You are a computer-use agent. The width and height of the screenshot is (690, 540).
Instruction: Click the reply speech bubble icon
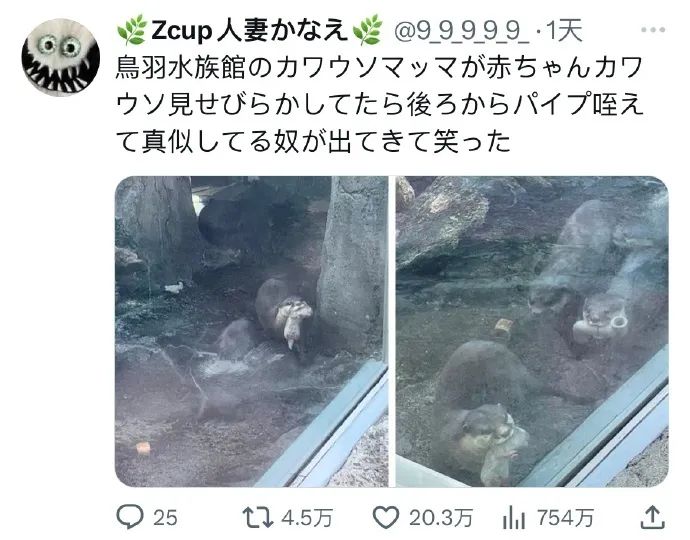pyautogui.click(x=130, y=517)
